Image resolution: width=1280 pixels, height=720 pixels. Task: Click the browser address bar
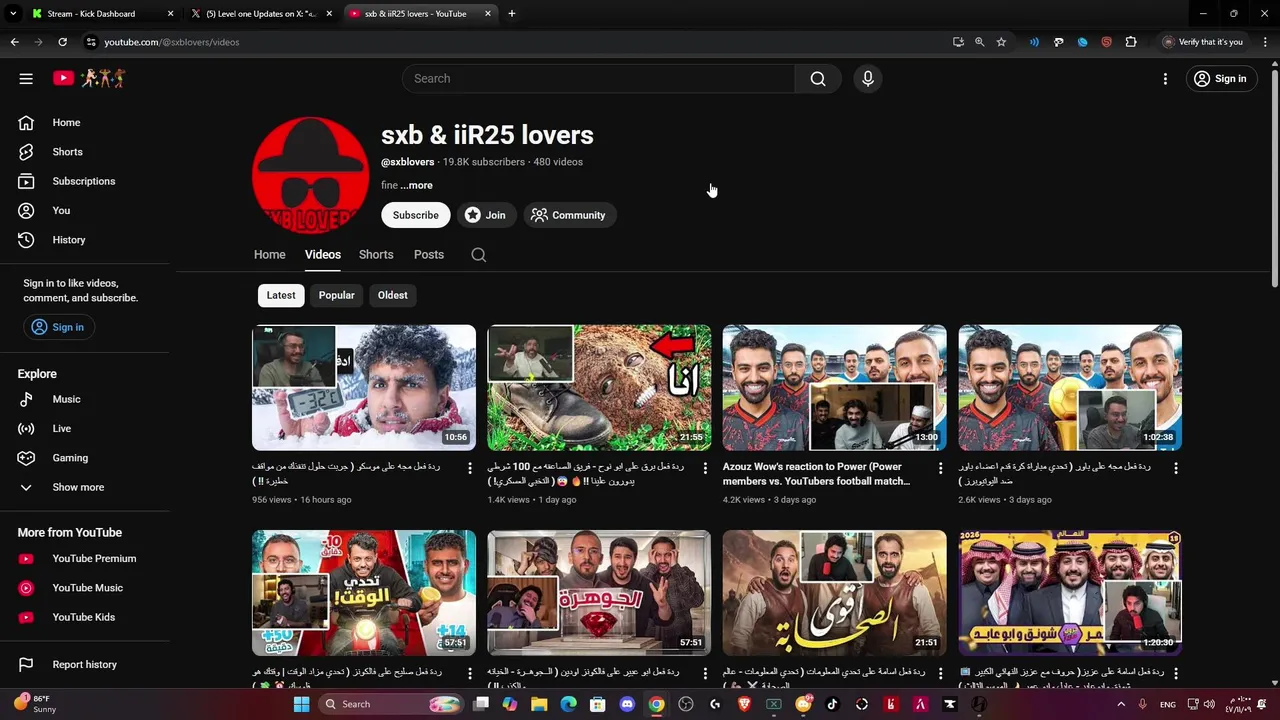point(520,42)
